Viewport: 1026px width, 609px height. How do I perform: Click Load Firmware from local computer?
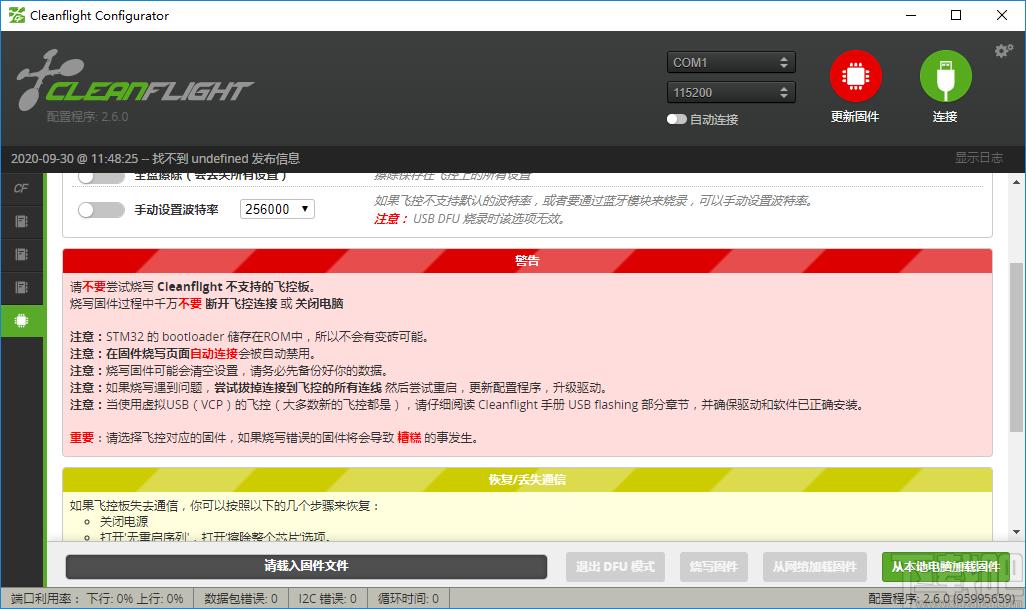tap(946, 566)
